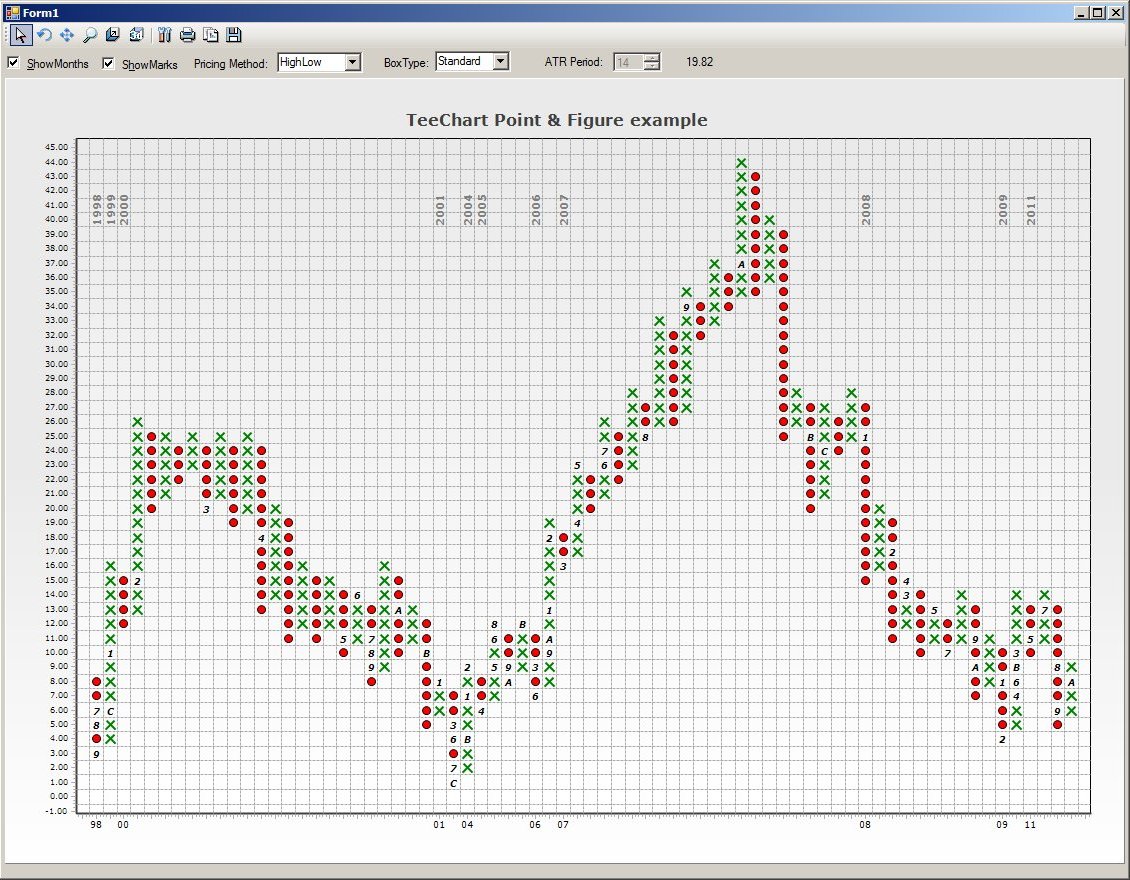Image resolution: width=1130 pixels, height=880 pixels.
Task: Click the 'ATR Period:' label
Action: 574,62
